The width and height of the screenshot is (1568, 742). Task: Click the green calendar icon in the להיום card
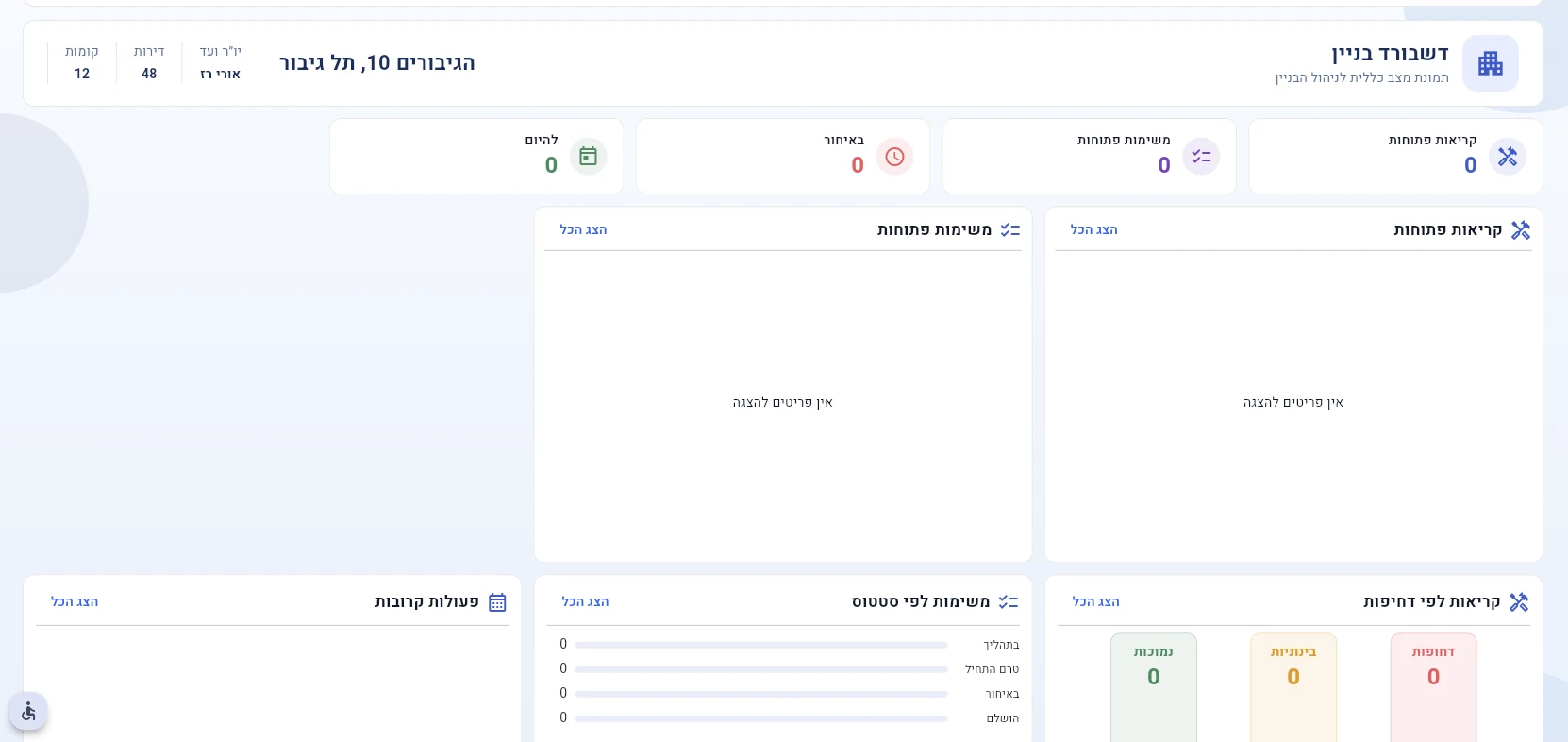point(588,157)
